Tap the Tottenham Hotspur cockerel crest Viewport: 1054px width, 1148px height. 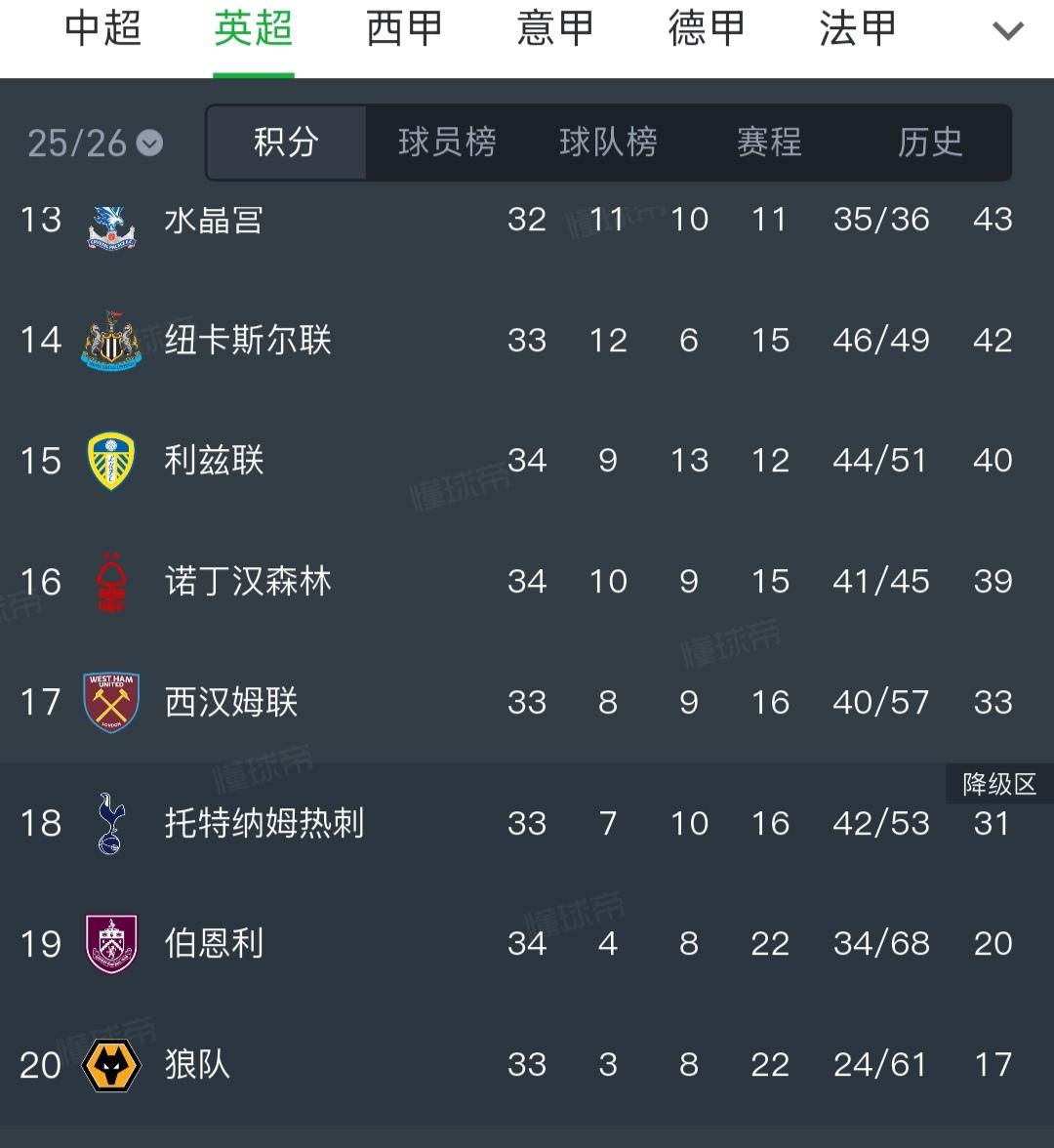coord(111,823)
